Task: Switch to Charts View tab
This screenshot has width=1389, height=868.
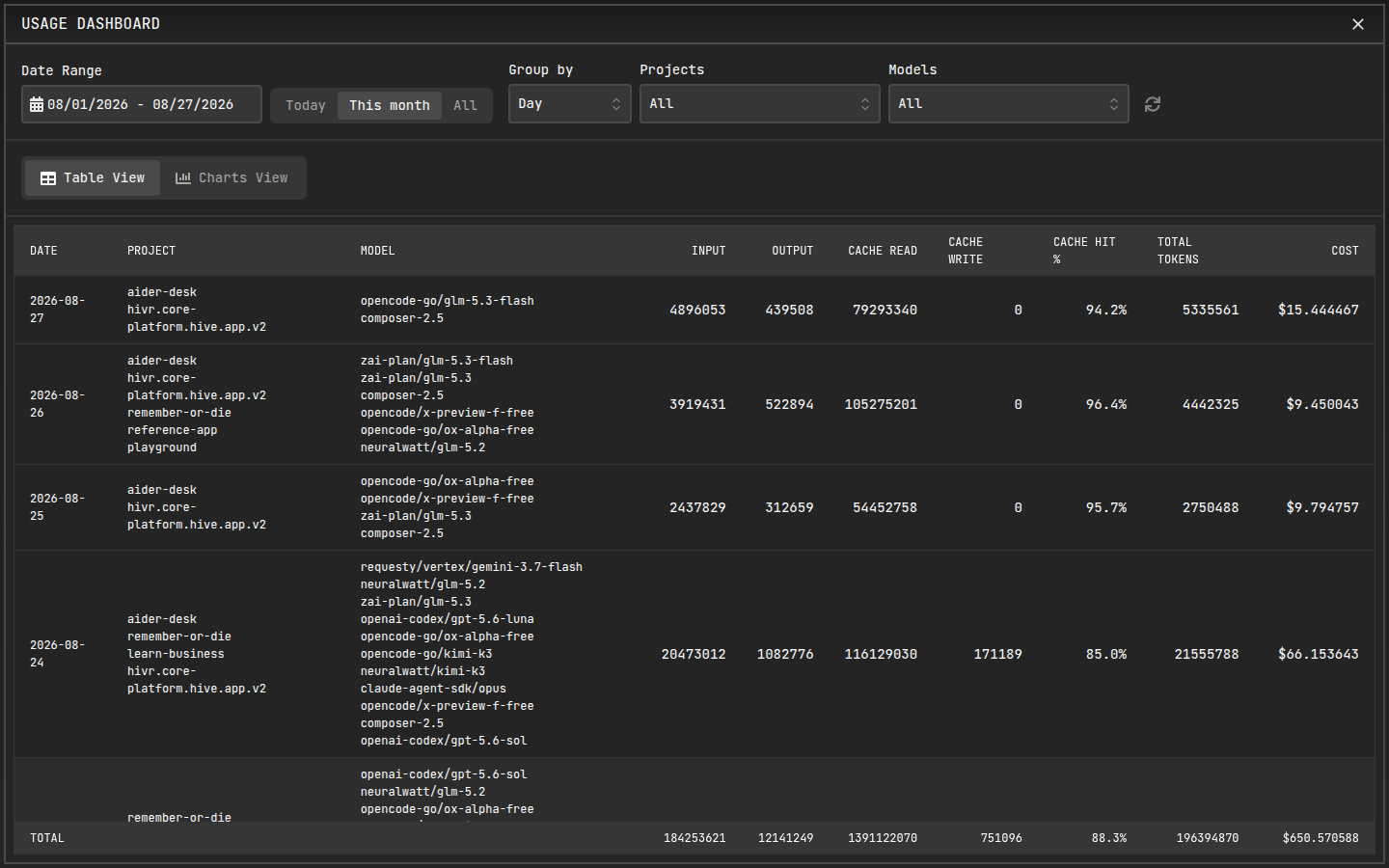Action: click(231, 178)
